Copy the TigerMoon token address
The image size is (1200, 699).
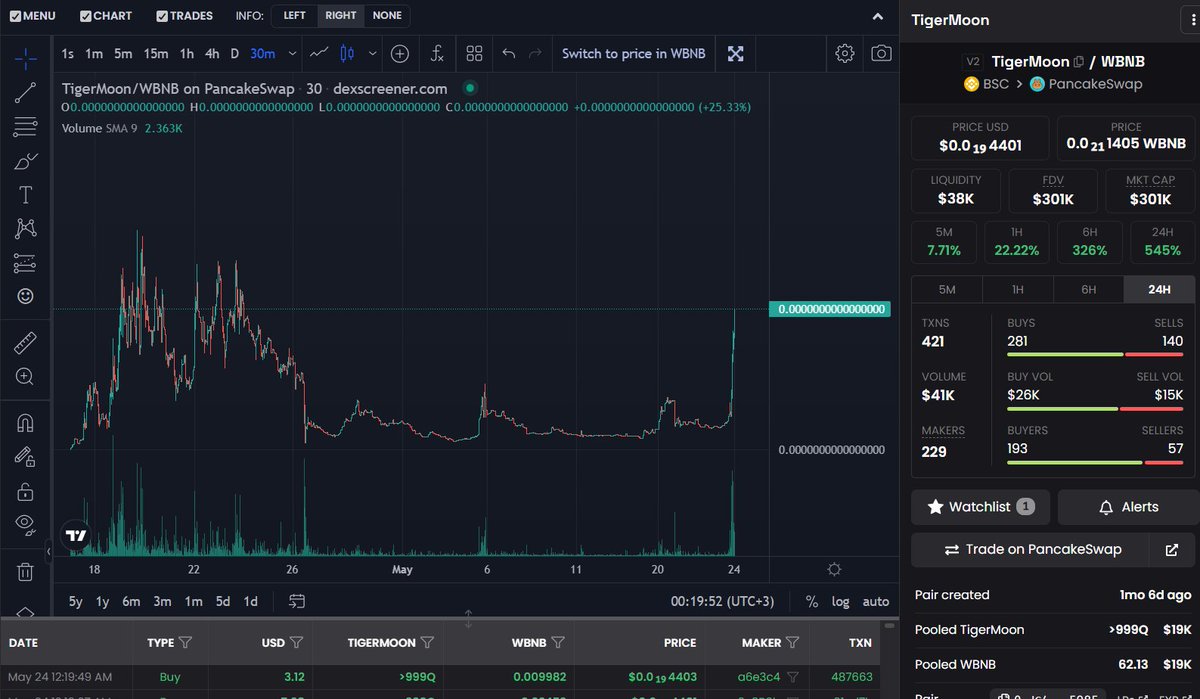1079,61
